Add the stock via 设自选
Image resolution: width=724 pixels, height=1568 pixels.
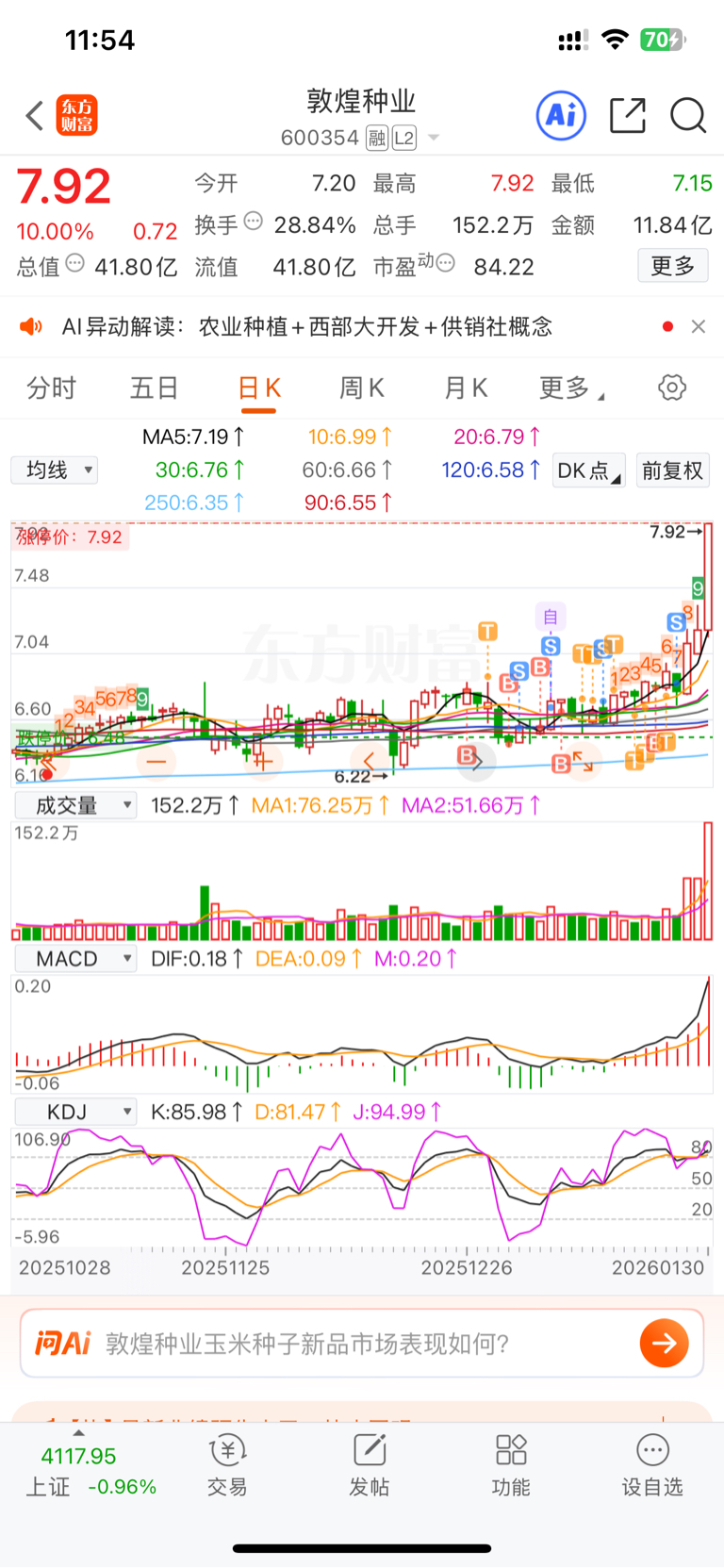652,1466
